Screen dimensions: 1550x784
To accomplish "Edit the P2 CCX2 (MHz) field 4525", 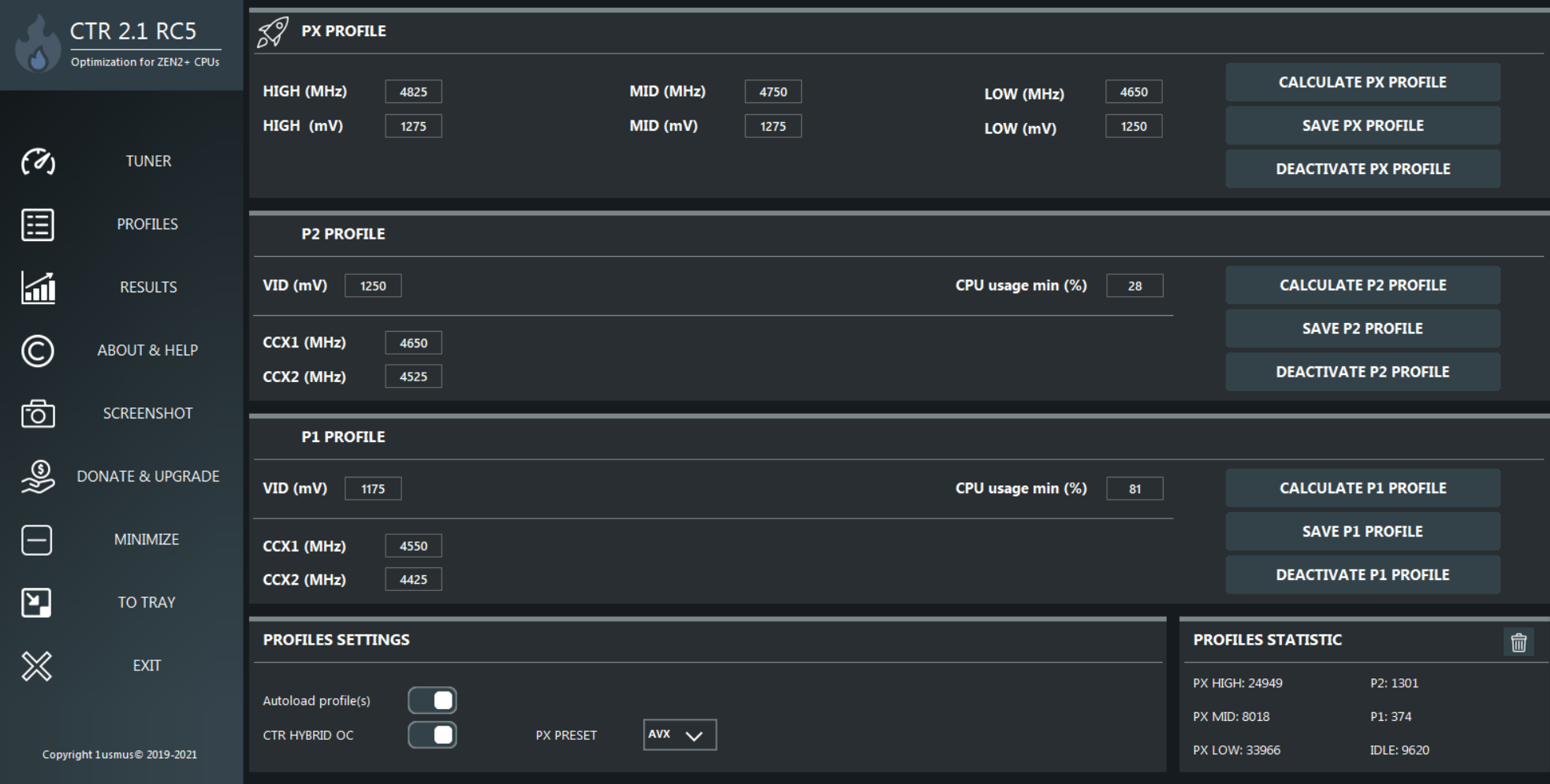I will 413,377.
